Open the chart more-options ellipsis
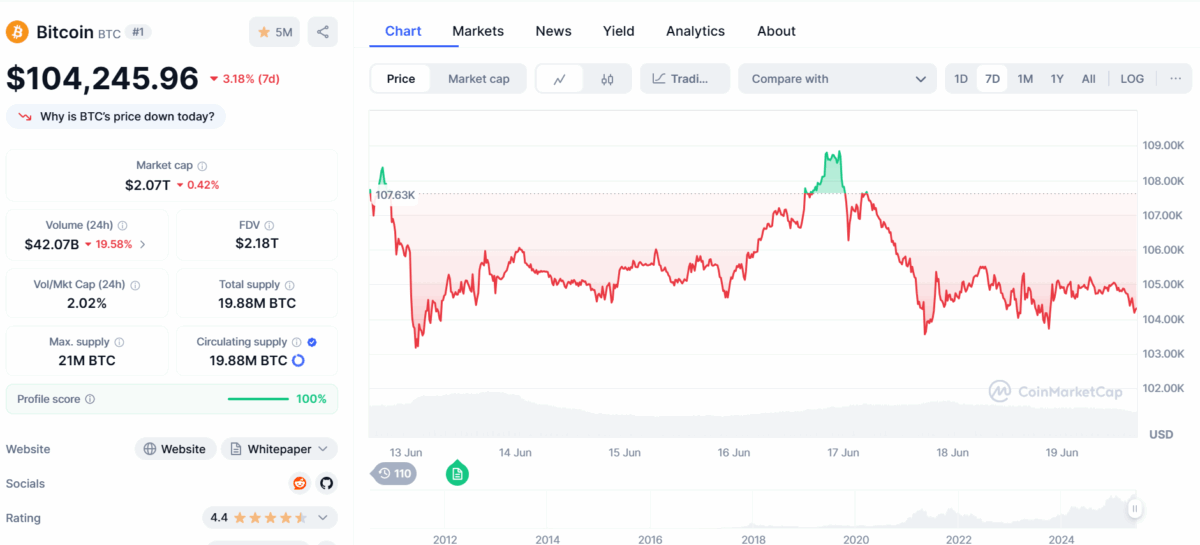 1175,79
